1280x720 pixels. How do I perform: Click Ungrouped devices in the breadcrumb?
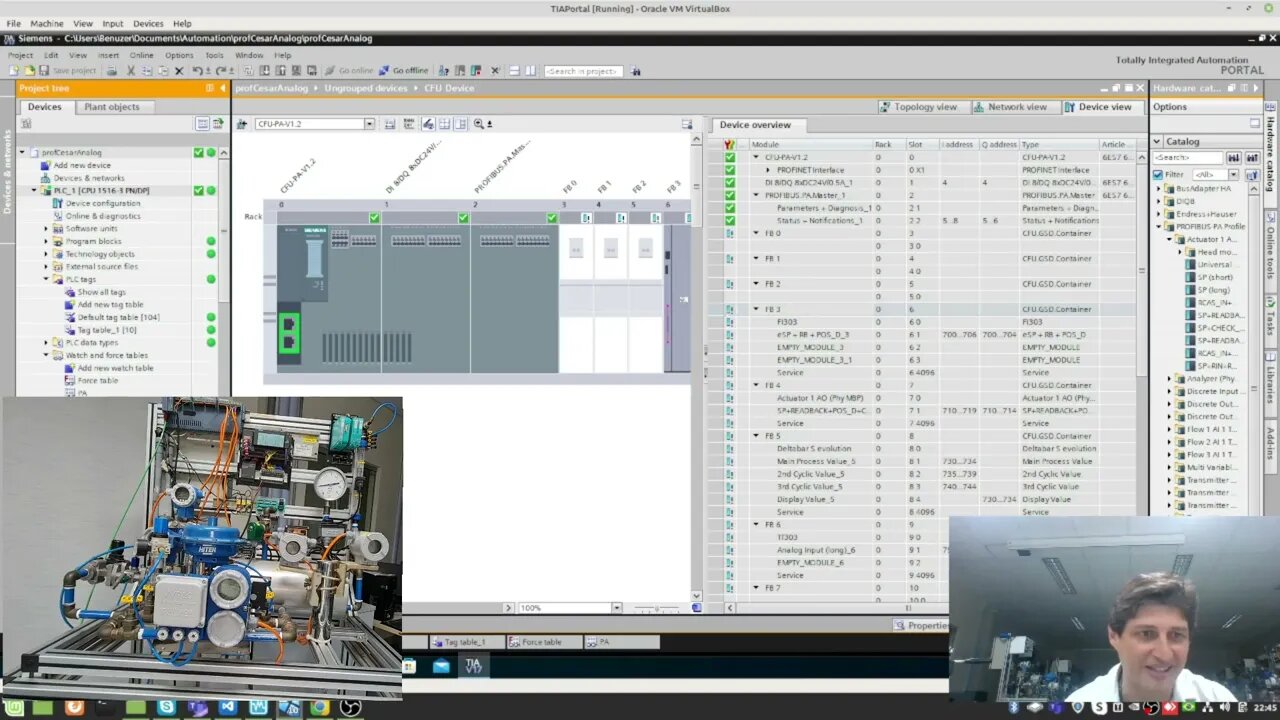(x=366, y=88)
